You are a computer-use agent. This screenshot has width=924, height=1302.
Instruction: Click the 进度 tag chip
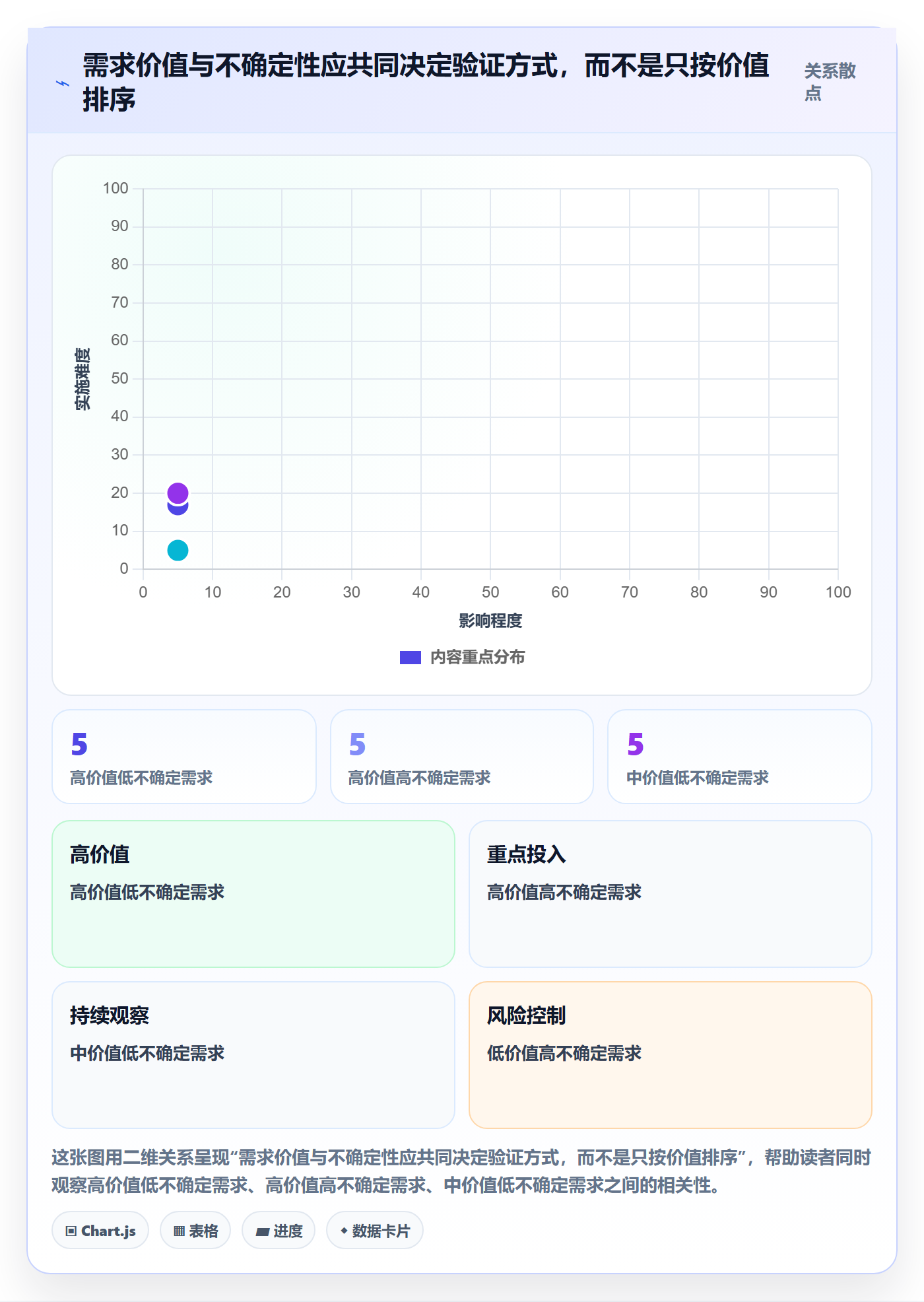click(x=279, y=1231)
